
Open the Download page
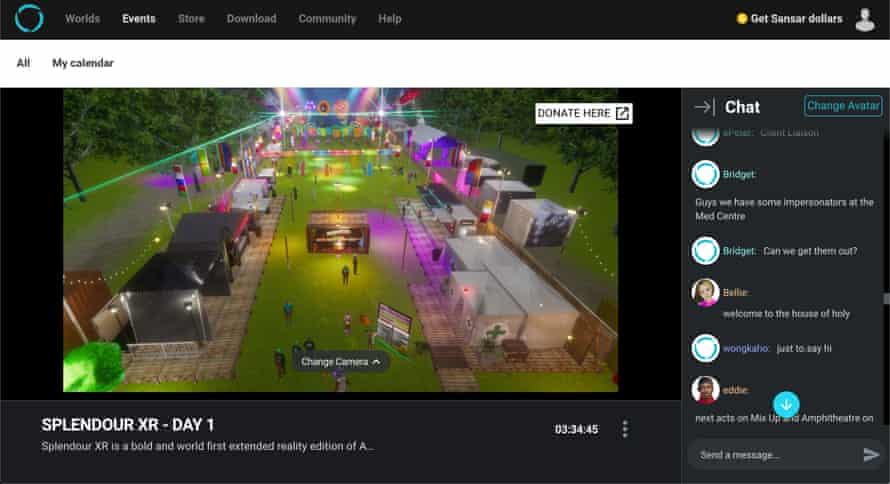point(251,19)
